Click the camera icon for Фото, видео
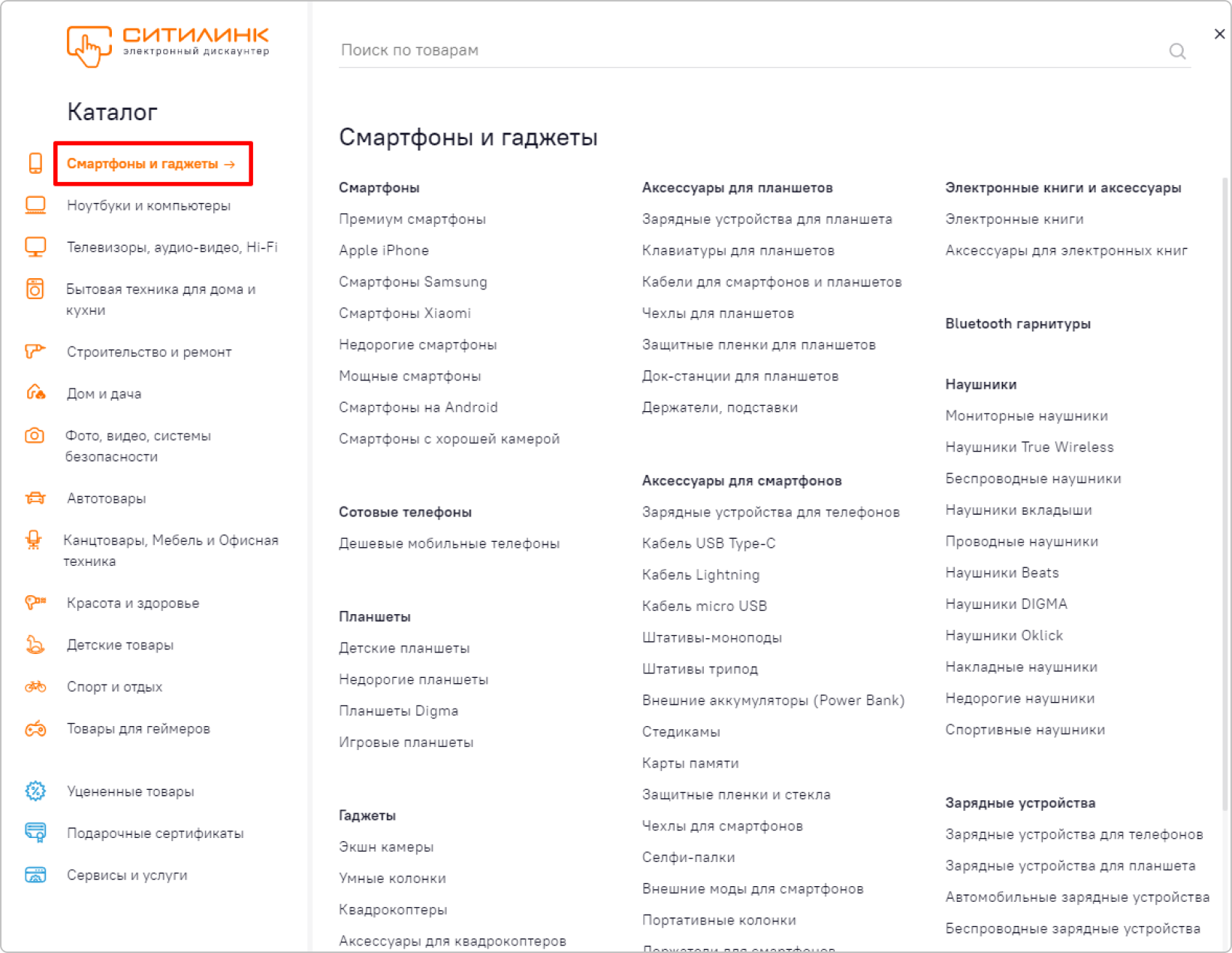 (x=35, y=435)
